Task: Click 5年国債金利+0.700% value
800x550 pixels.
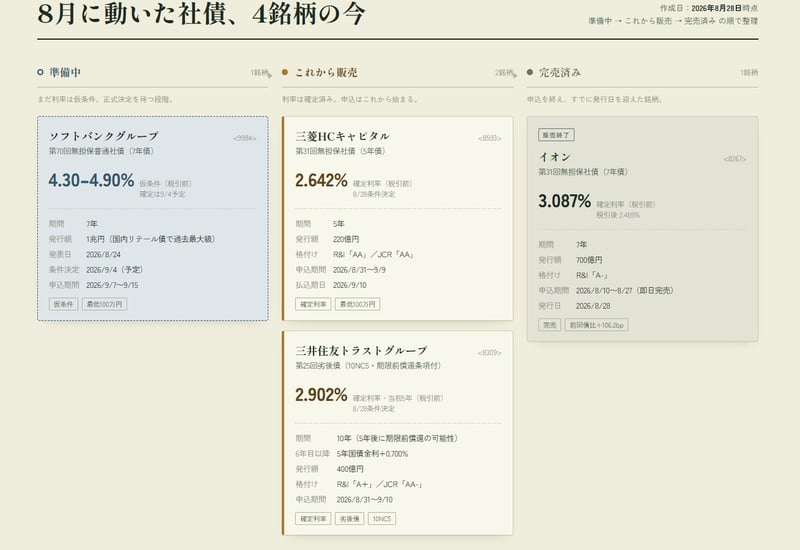Action: coord(372,454)
